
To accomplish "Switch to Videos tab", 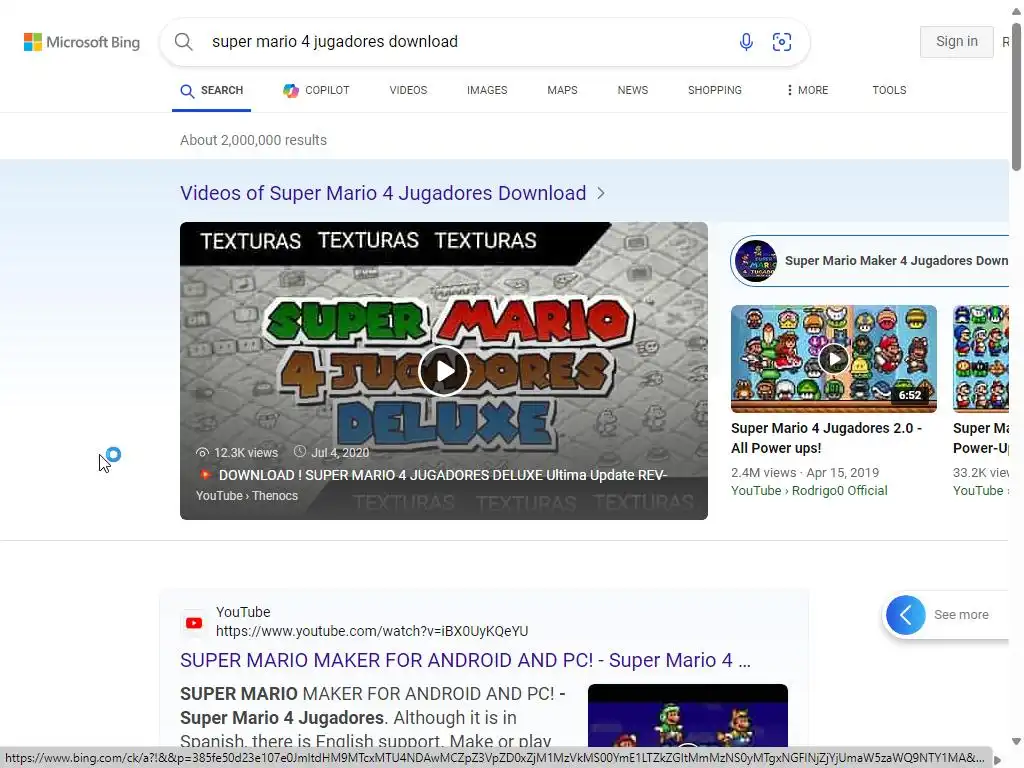I will point(408,90).
